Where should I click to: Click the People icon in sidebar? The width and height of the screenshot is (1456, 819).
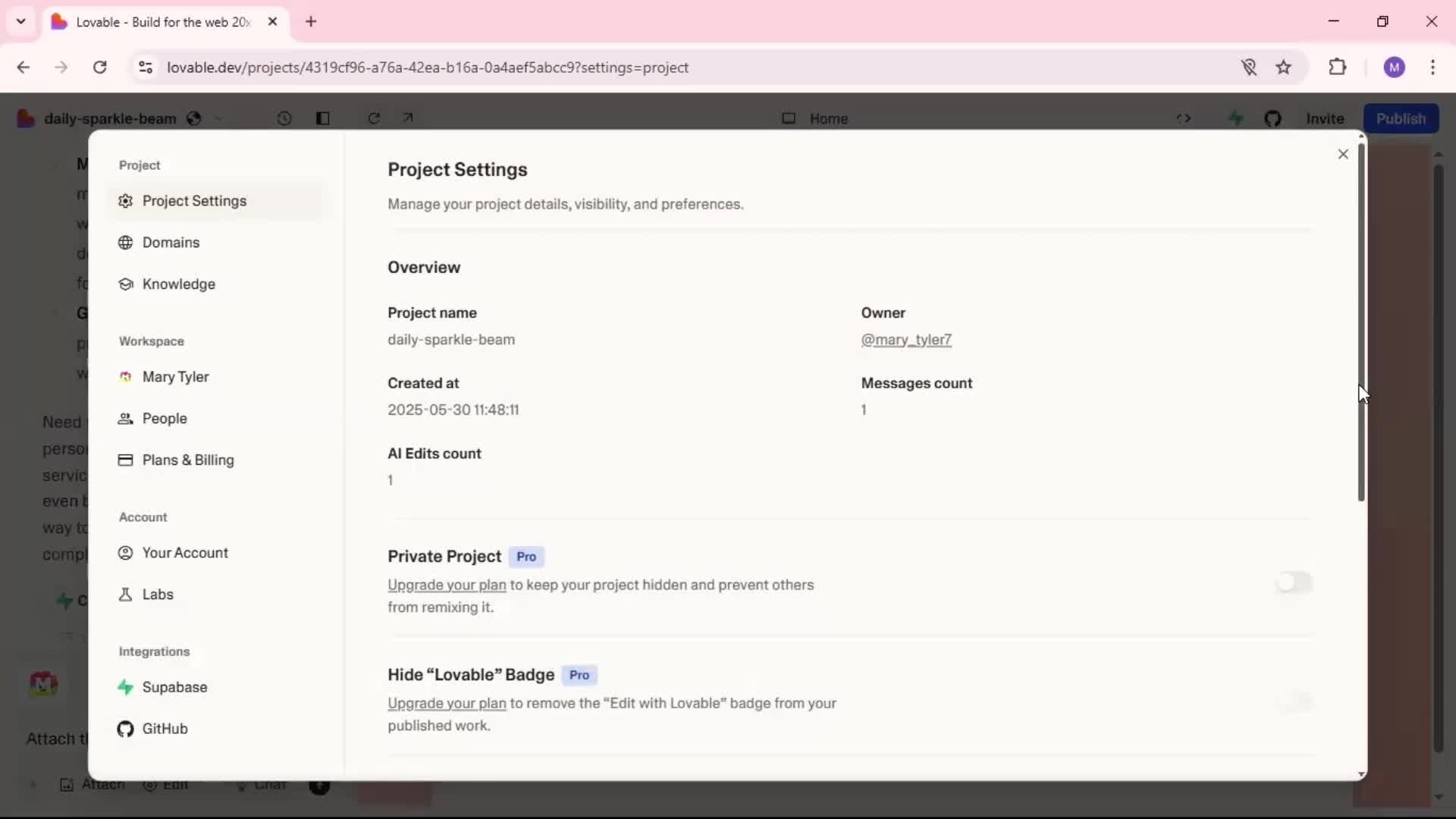pyautogui.click(x=126, y=419)
